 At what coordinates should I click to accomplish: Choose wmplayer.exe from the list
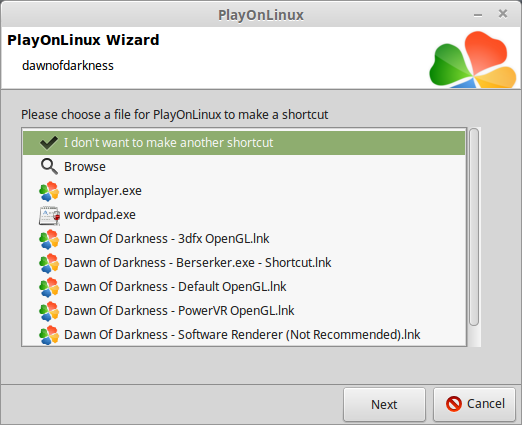click(244, 191)
